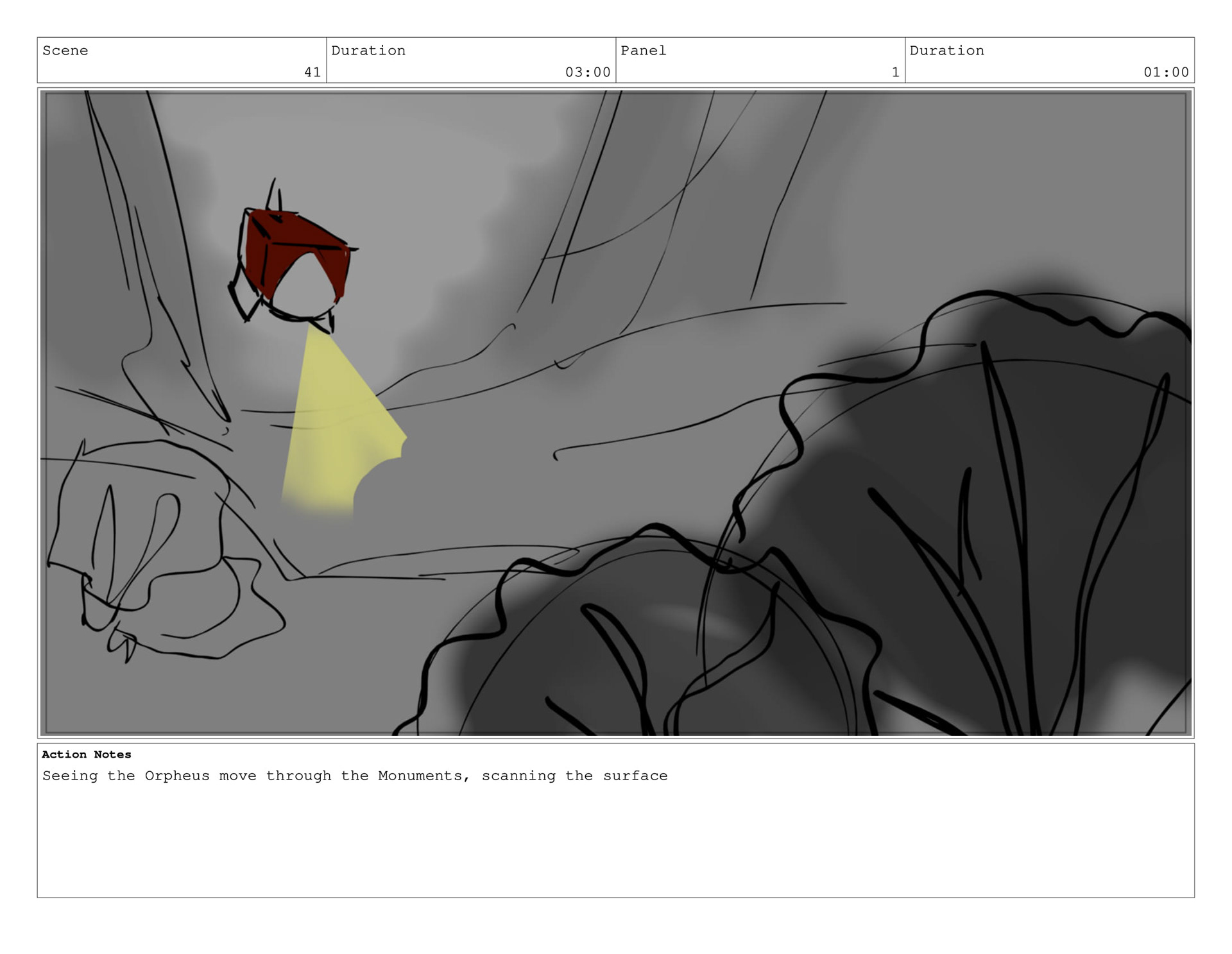
Task: Click the scene number 41
Action: tap(312, 72)
